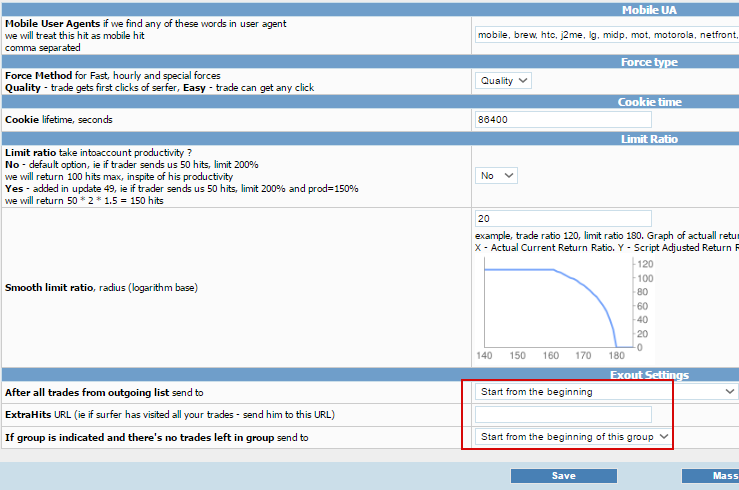The image size is (739, 490).
Task: Click the Exout Settings section header
Action: pyautogui.click(x=649, y=375)
